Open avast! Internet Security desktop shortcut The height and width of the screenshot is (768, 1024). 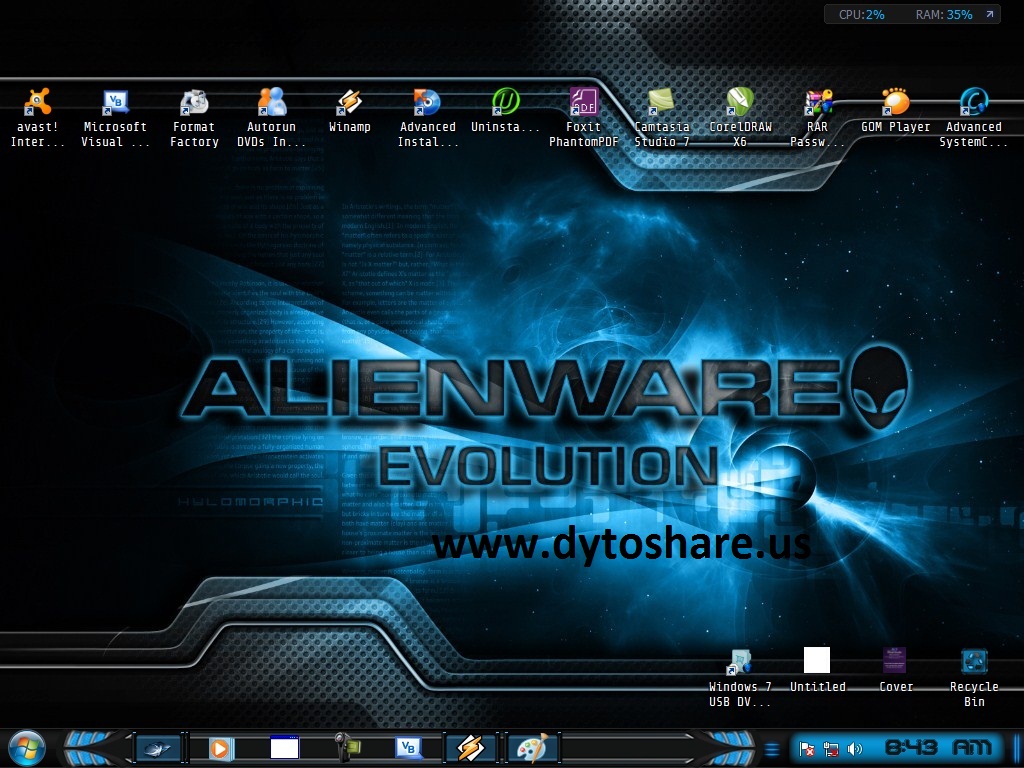[37, 118]
